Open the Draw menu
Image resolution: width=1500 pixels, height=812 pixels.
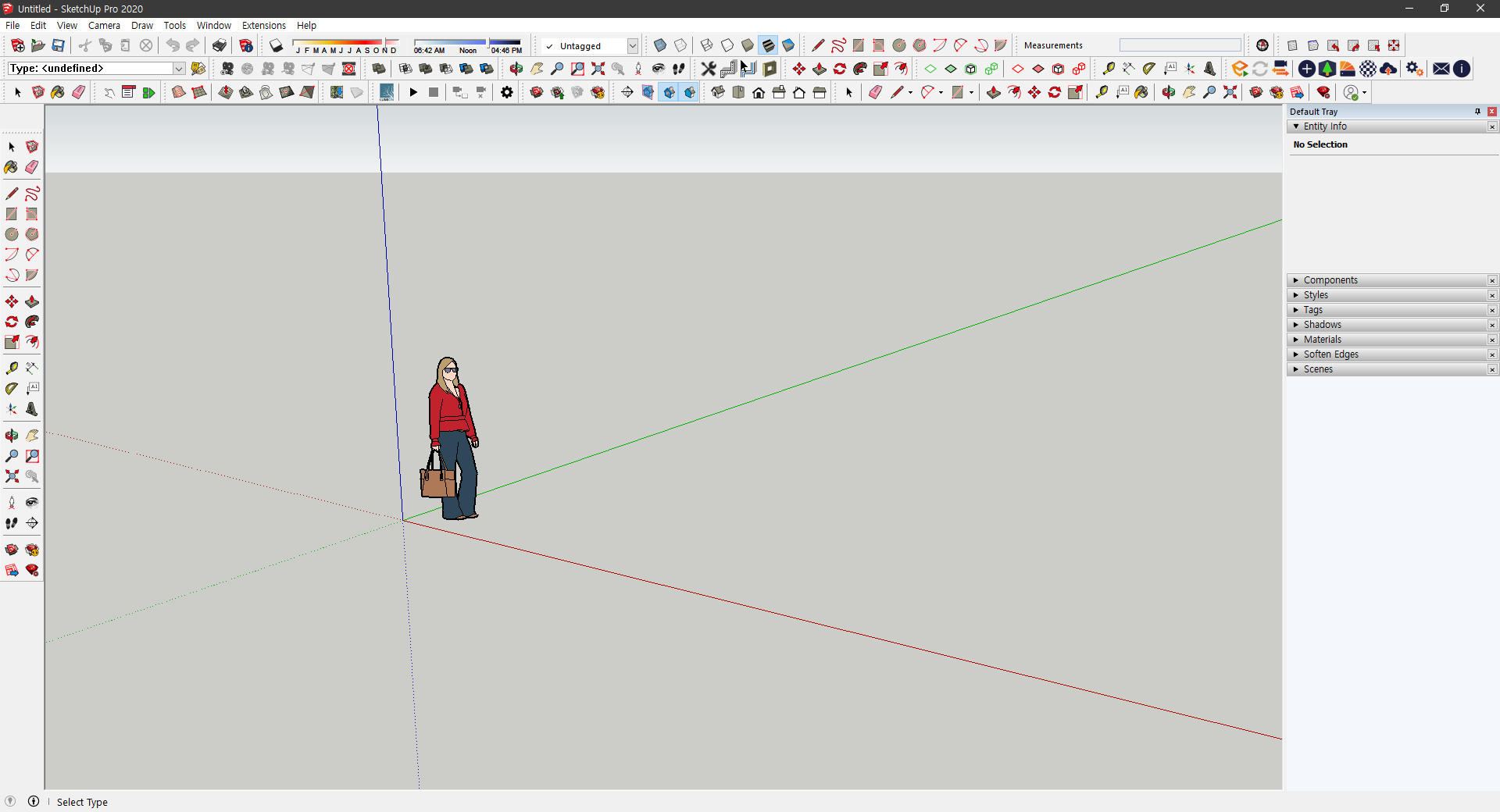click(142, 26)
